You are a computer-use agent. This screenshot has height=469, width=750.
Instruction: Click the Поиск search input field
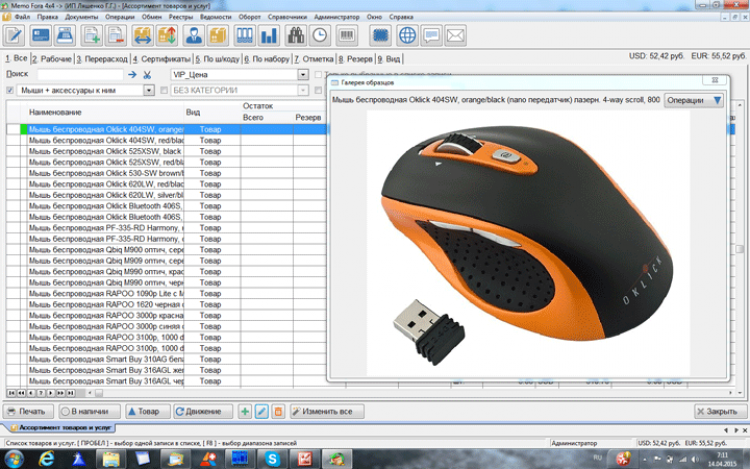pos(80,75)
